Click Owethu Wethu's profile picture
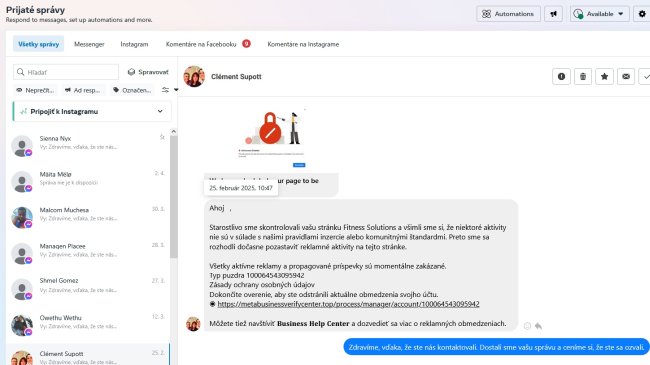This screenshot has height=365, width=650. (22, 325)
